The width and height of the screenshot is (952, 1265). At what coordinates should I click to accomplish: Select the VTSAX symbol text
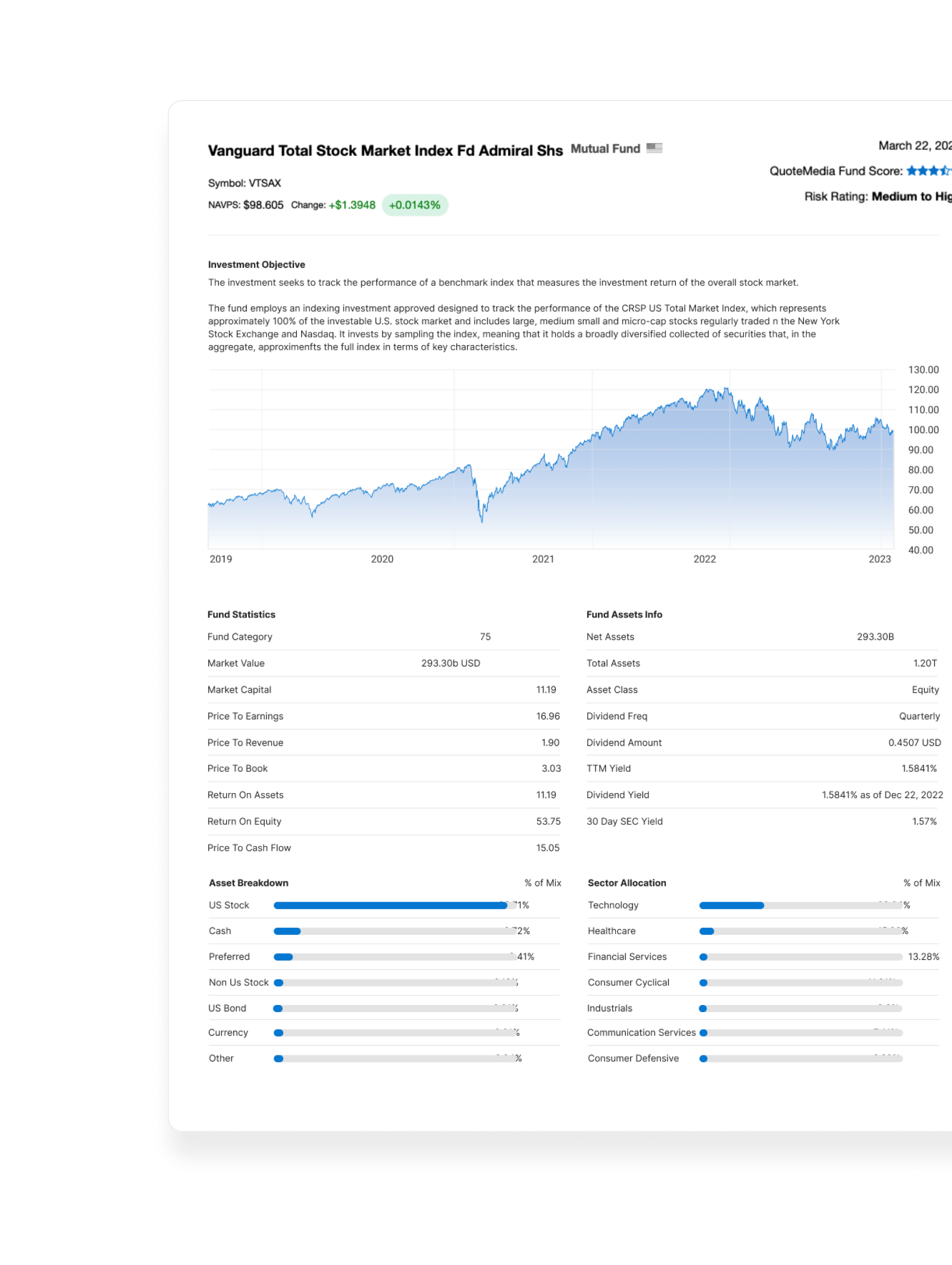pyautogui.click(x=264, y=183)
